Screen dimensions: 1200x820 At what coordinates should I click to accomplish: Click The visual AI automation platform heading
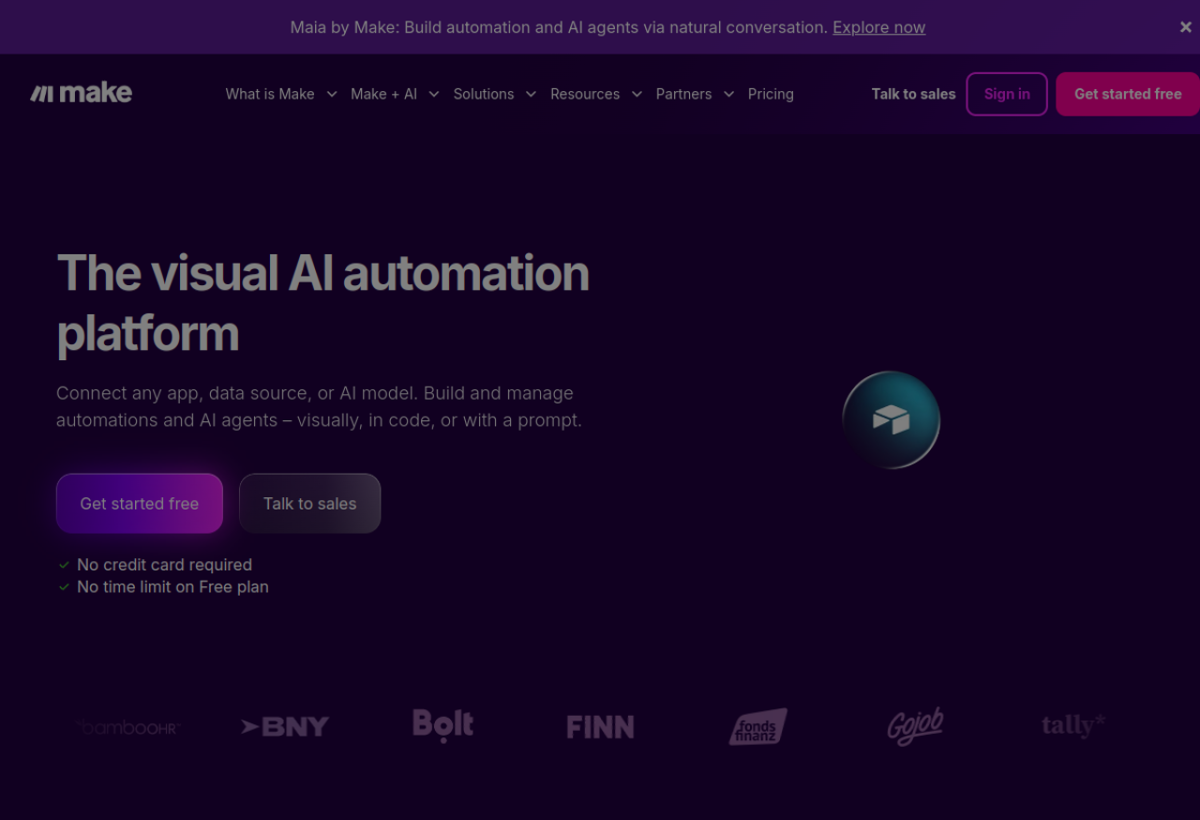(323, 303)
